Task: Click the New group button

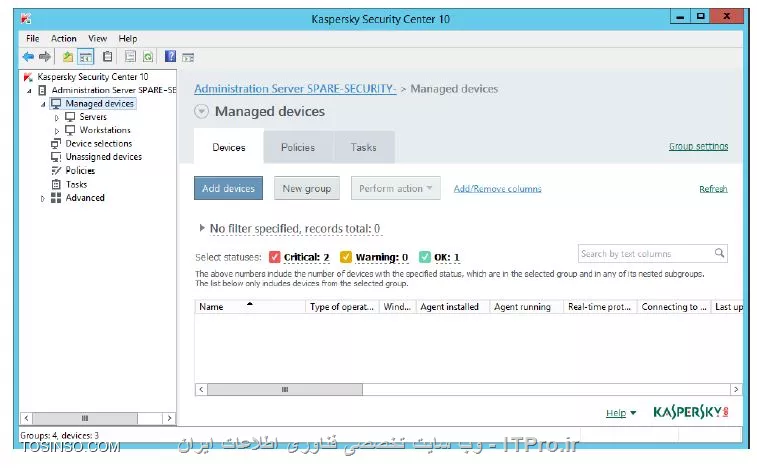Action: [x=307, y=188]
